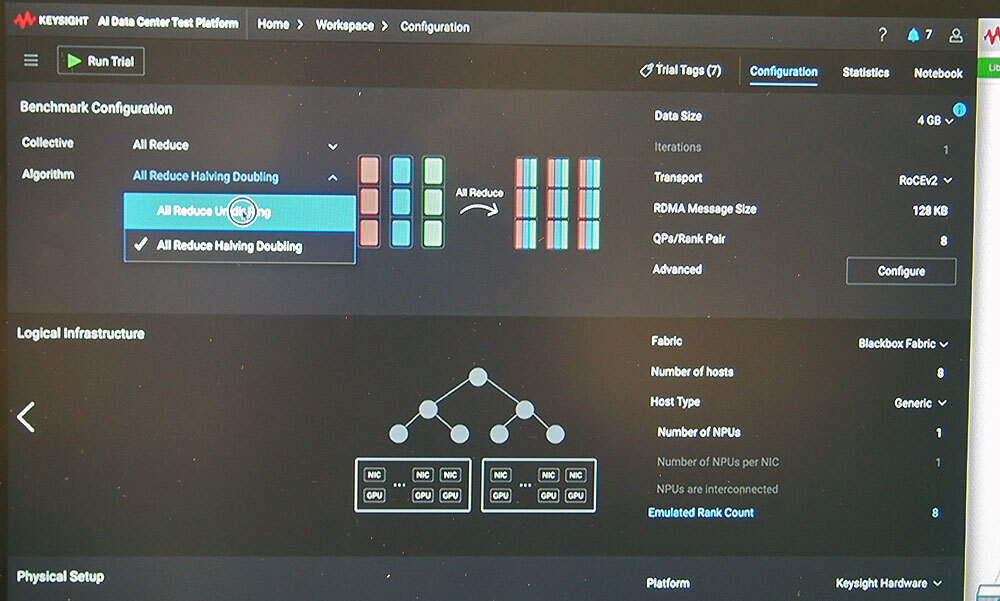Switch to the Notebook tab

tap(938, 73)
